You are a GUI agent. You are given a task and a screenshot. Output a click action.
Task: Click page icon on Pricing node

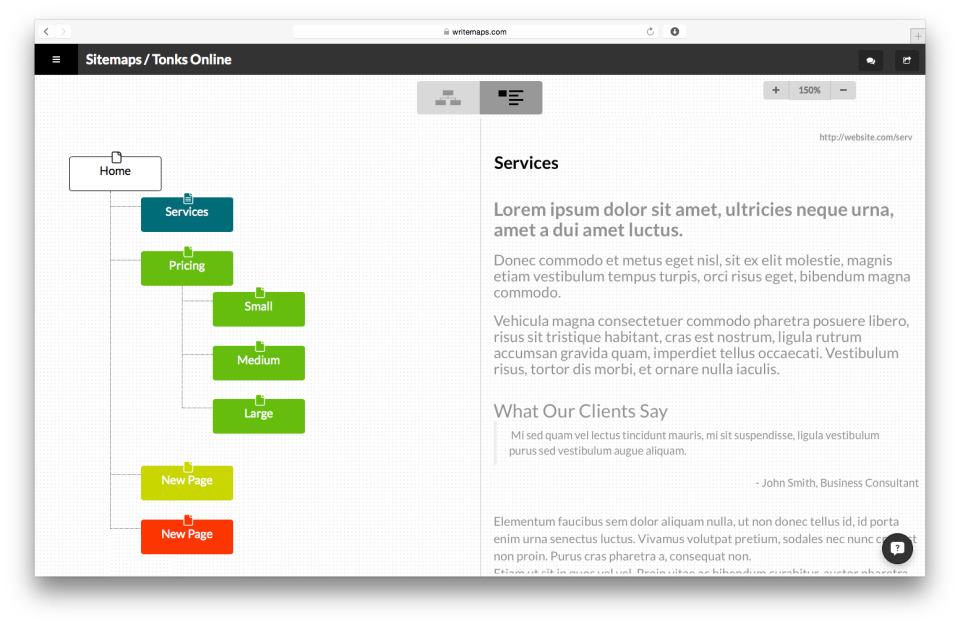tap(188, 252)
